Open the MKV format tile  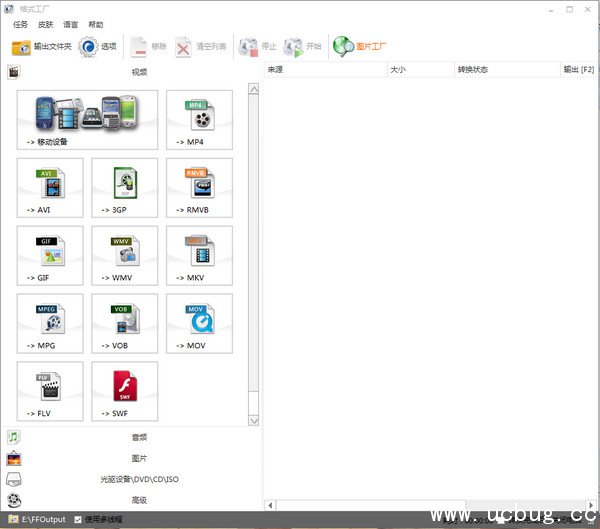tap(199, 255)
